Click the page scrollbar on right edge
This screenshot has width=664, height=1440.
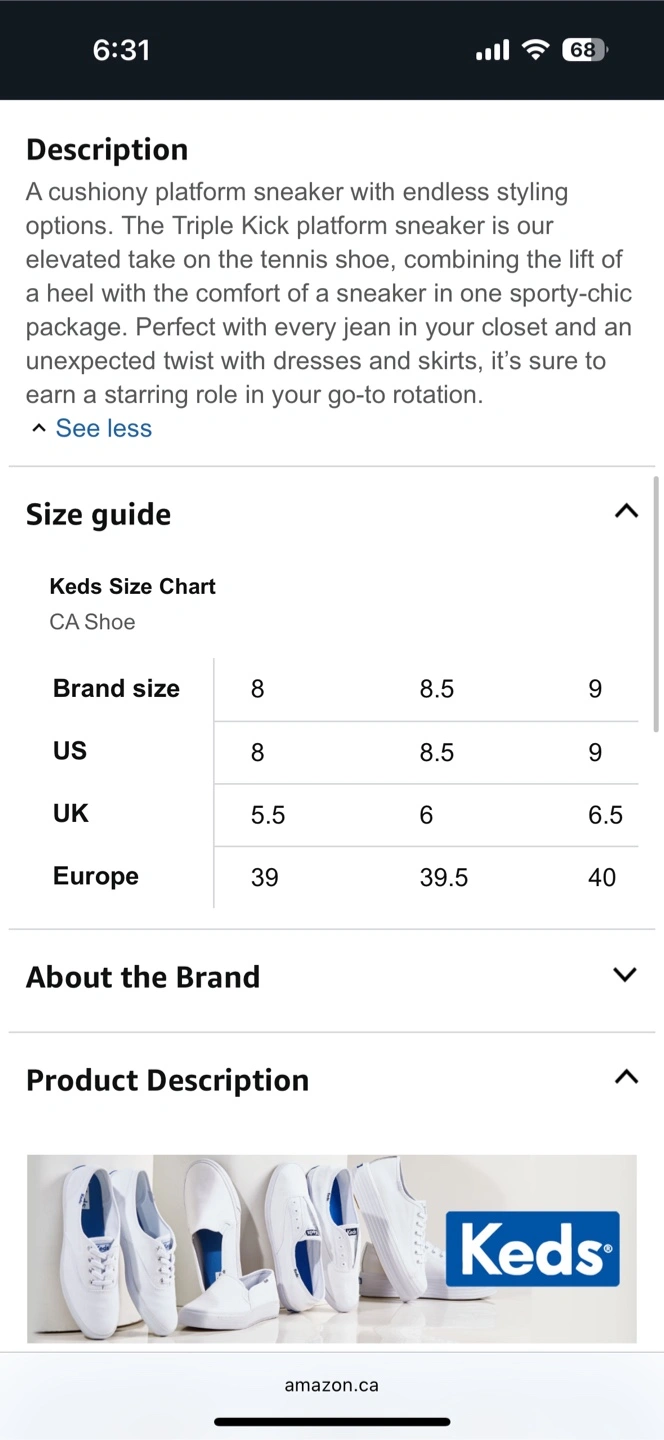point(656,604)
